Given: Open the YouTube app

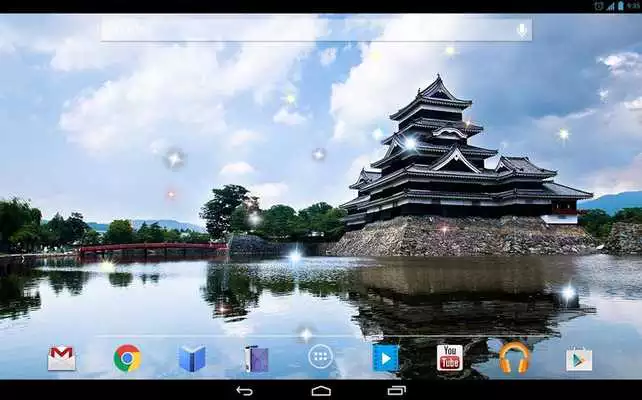Looking at the screenshot, I should point(450,358).
